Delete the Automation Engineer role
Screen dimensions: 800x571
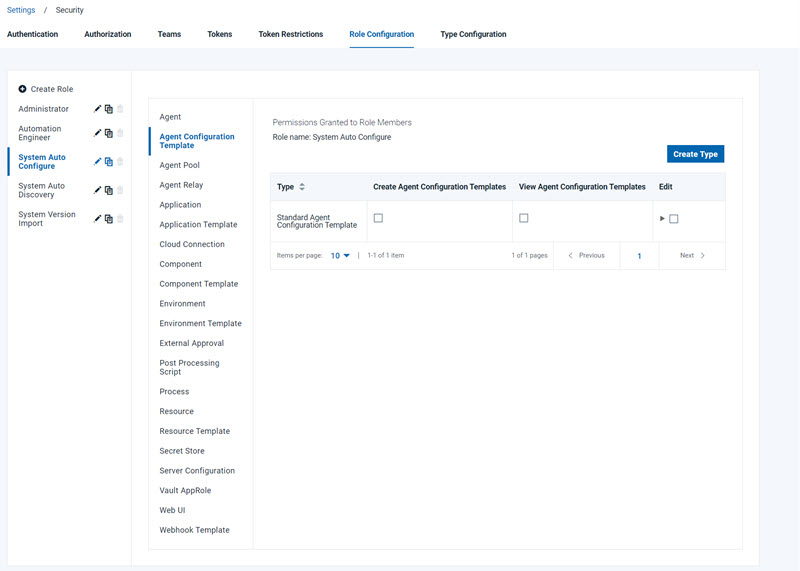[x=121, y=133]
